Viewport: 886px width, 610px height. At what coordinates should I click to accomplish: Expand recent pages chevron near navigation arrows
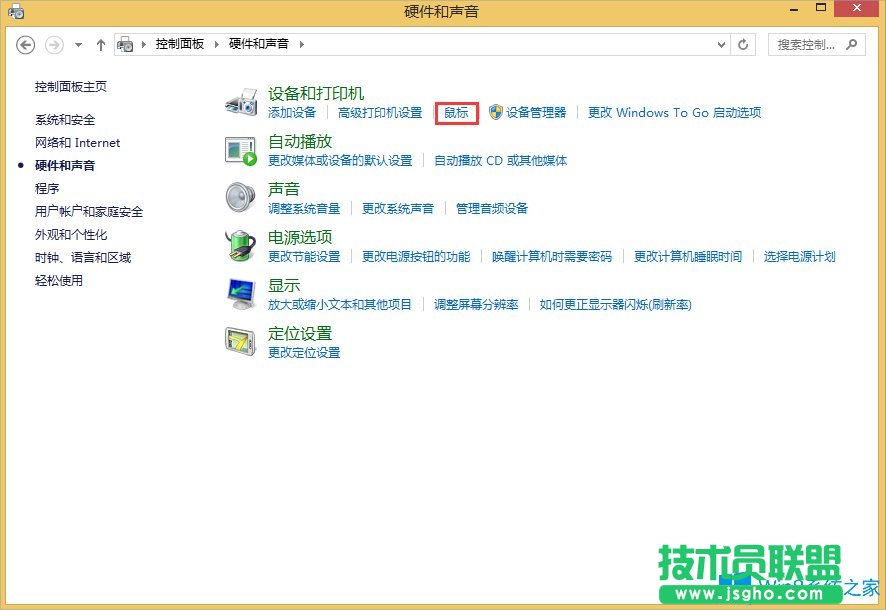(x=78, y=44)
